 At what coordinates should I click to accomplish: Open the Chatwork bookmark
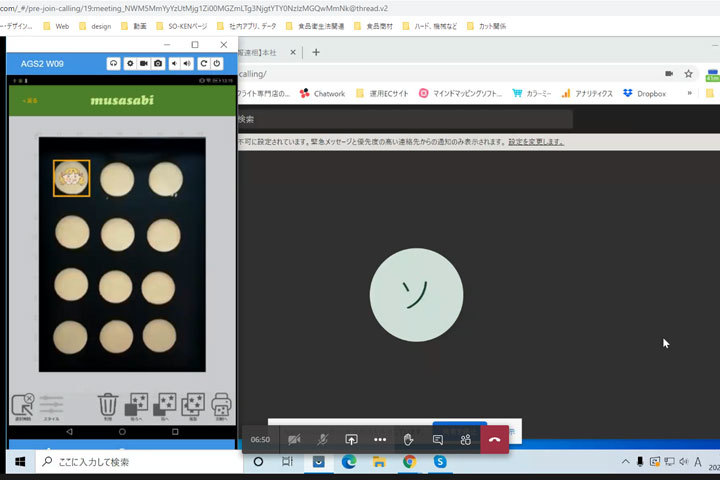322,94
